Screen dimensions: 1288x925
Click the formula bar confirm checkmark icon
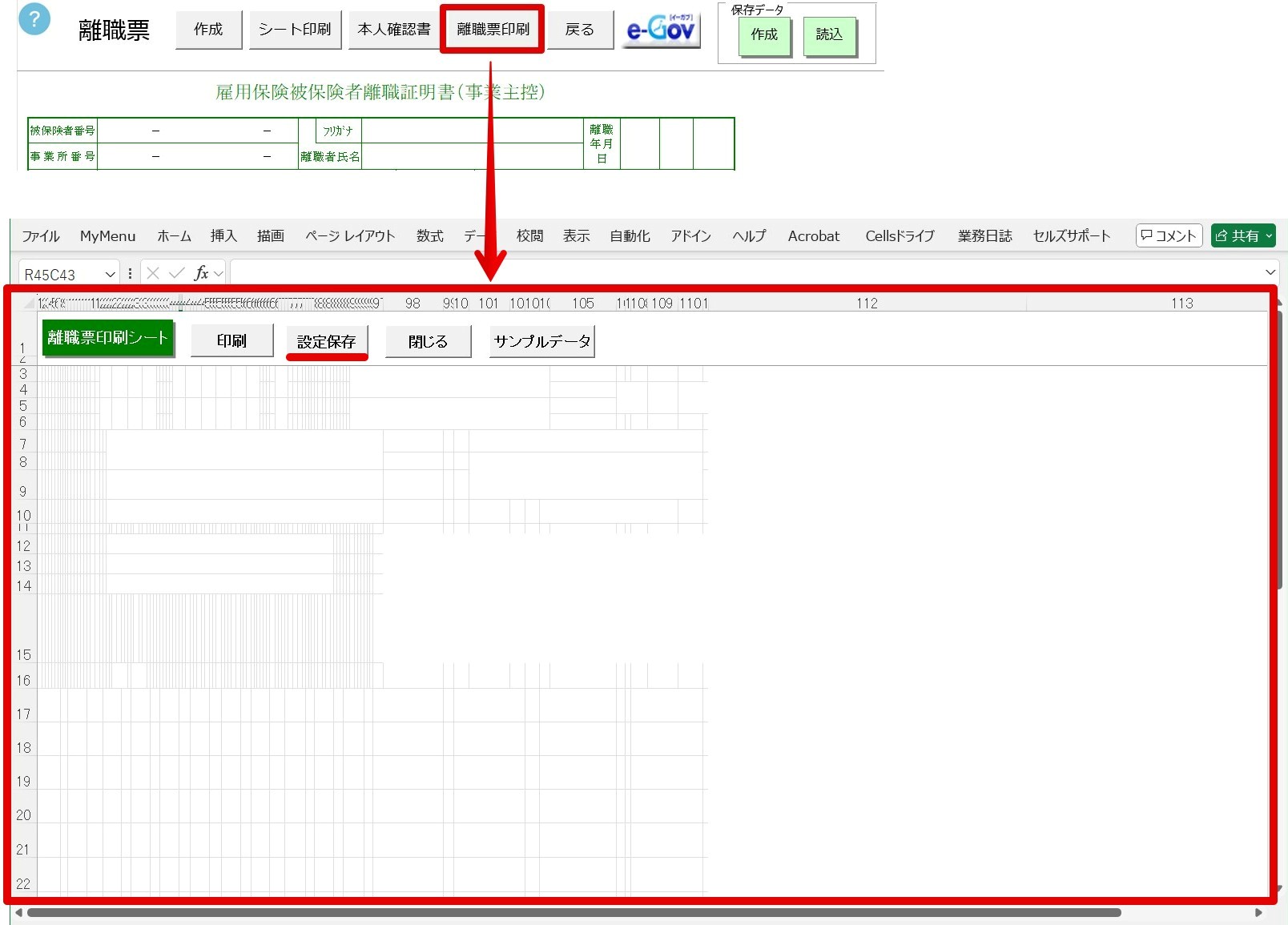tap(177, 273)
